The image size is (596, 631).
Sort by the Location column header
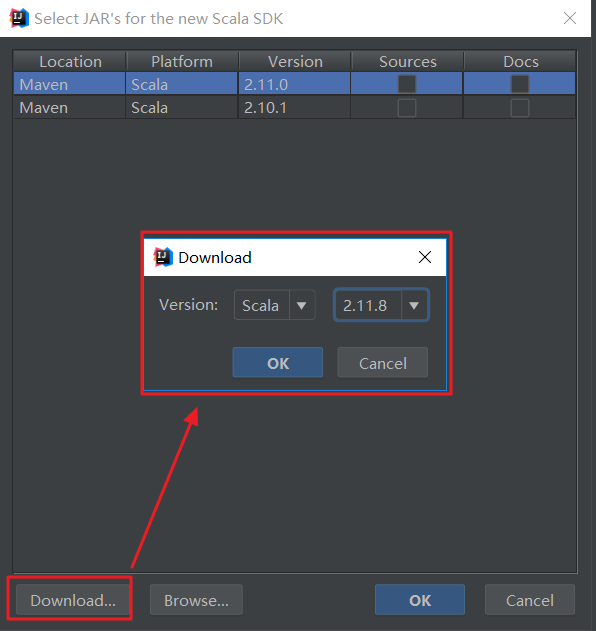click(70, 62)
